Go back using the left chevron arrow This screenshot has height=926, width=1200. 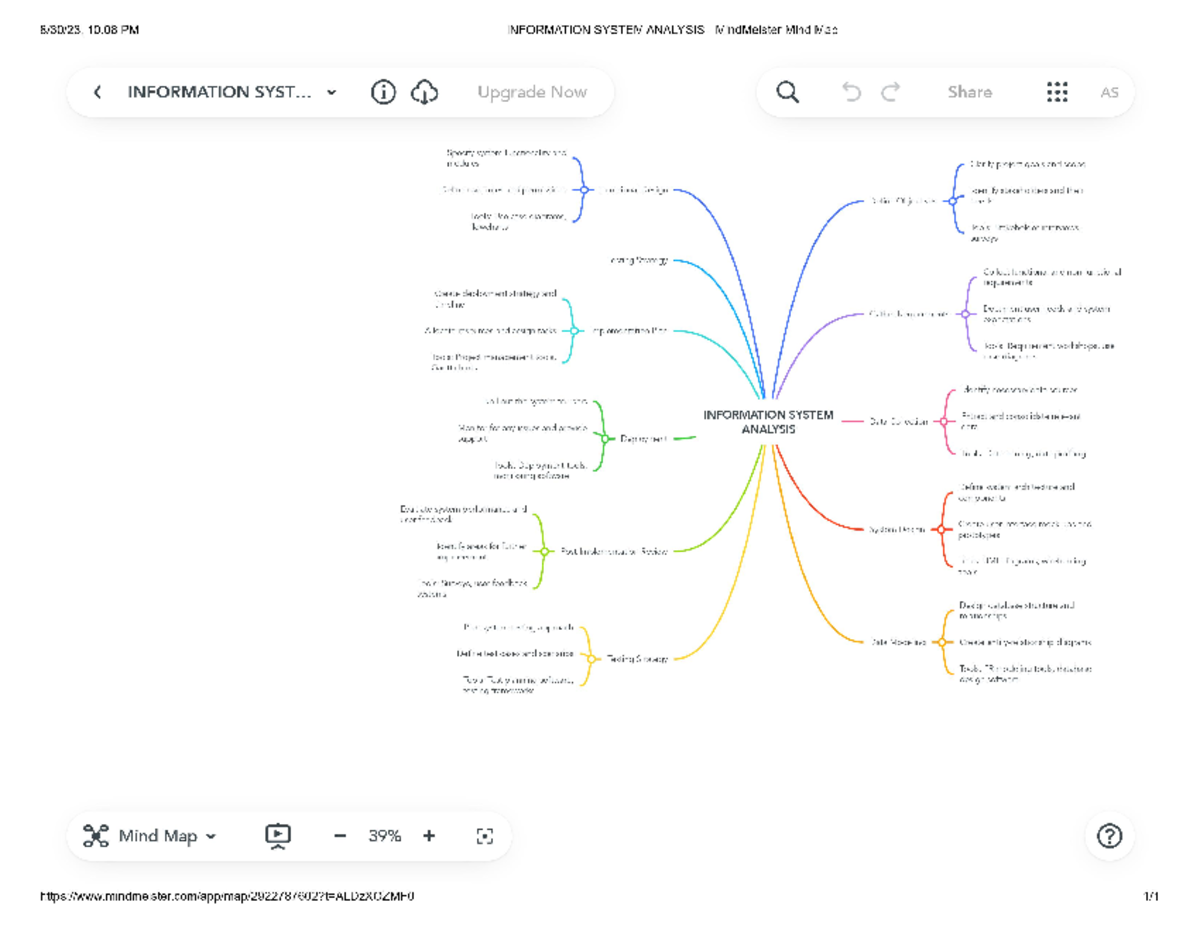click(97, 92)
